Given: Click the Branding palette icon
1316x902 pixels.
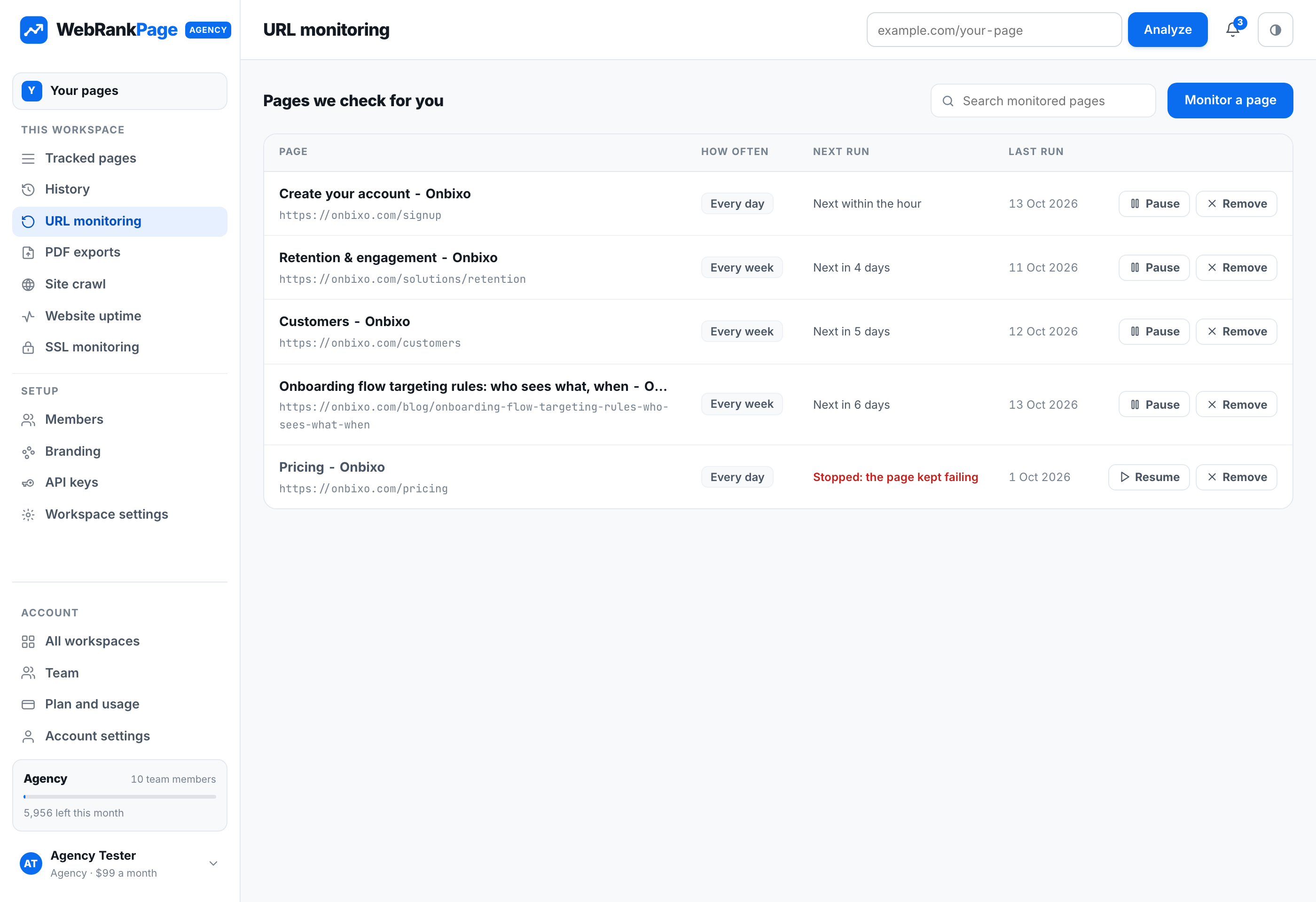Looking at the screenshot, I should (x=28, y=451).
